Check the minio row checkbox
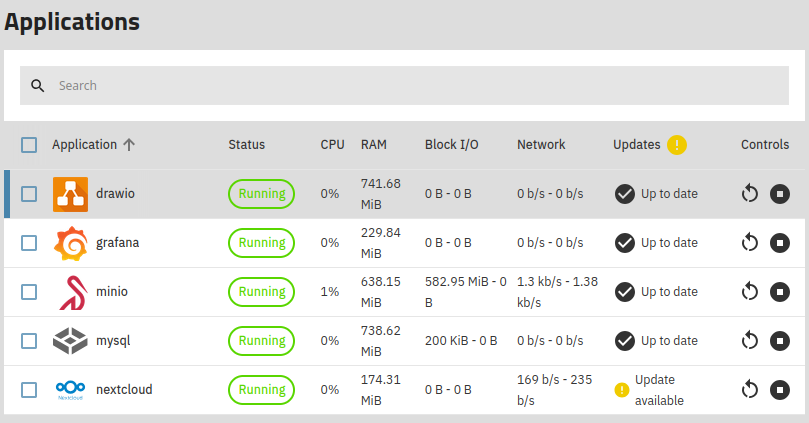This screenshot has width=809, height=423. [29, 292]
